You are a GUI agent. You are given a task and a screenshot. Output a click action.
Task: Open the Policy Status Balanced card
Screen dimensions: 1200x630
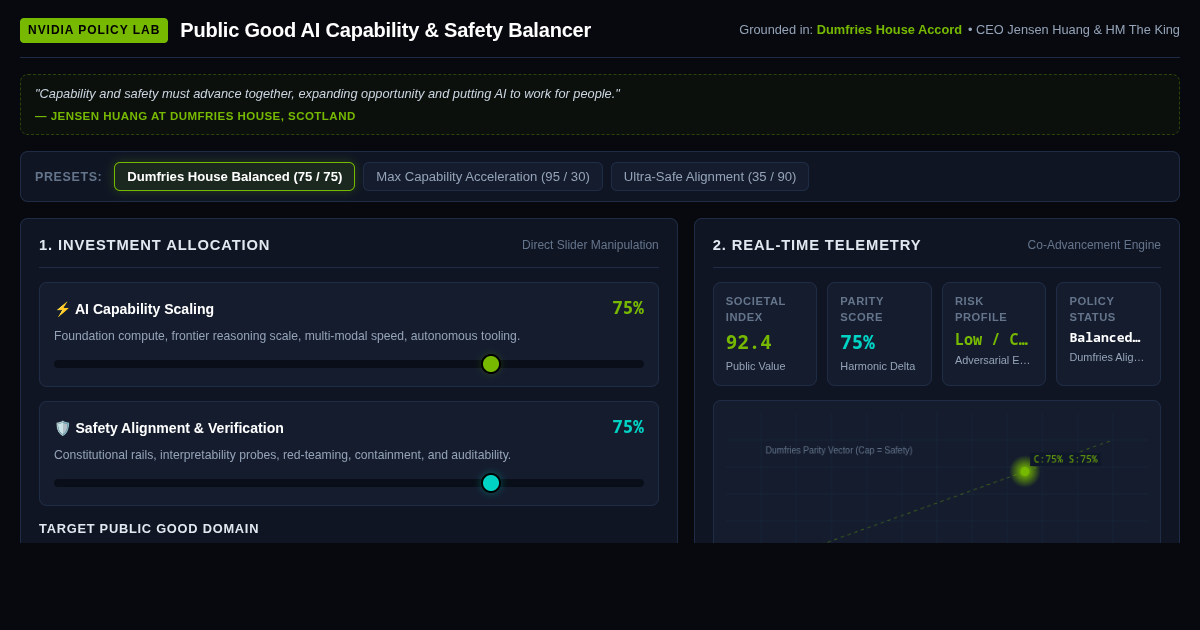[x=1108, y=334]
